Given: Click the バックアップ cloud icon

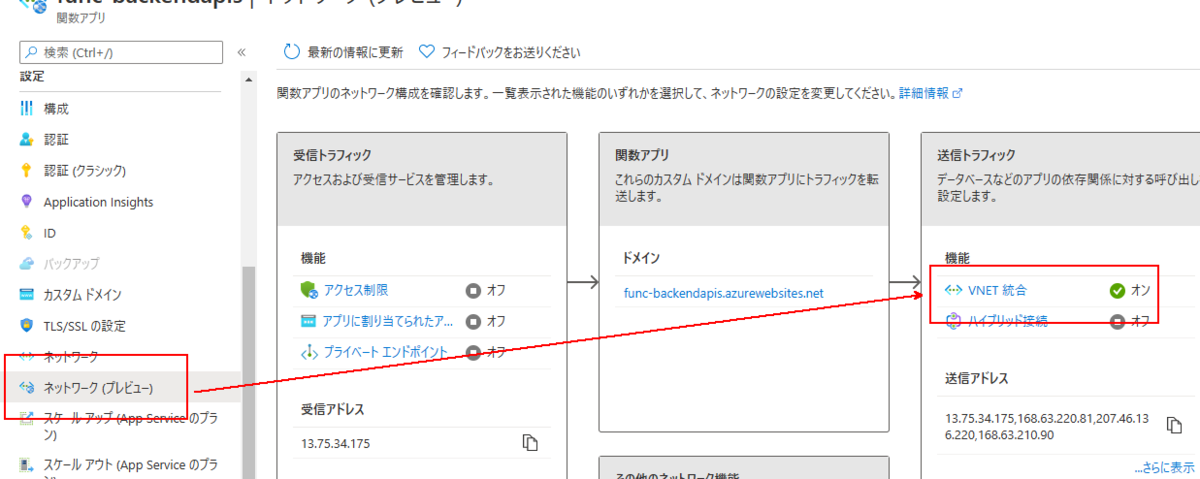Looking at the screenshot, I should [x=27, y=264].
